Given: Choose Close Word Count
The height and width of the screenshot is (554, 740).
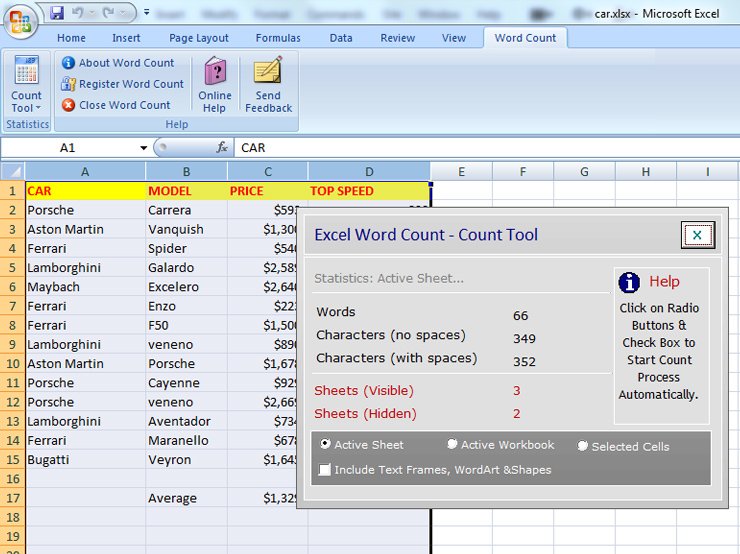Looking at the screenshot, I should 116,105.
